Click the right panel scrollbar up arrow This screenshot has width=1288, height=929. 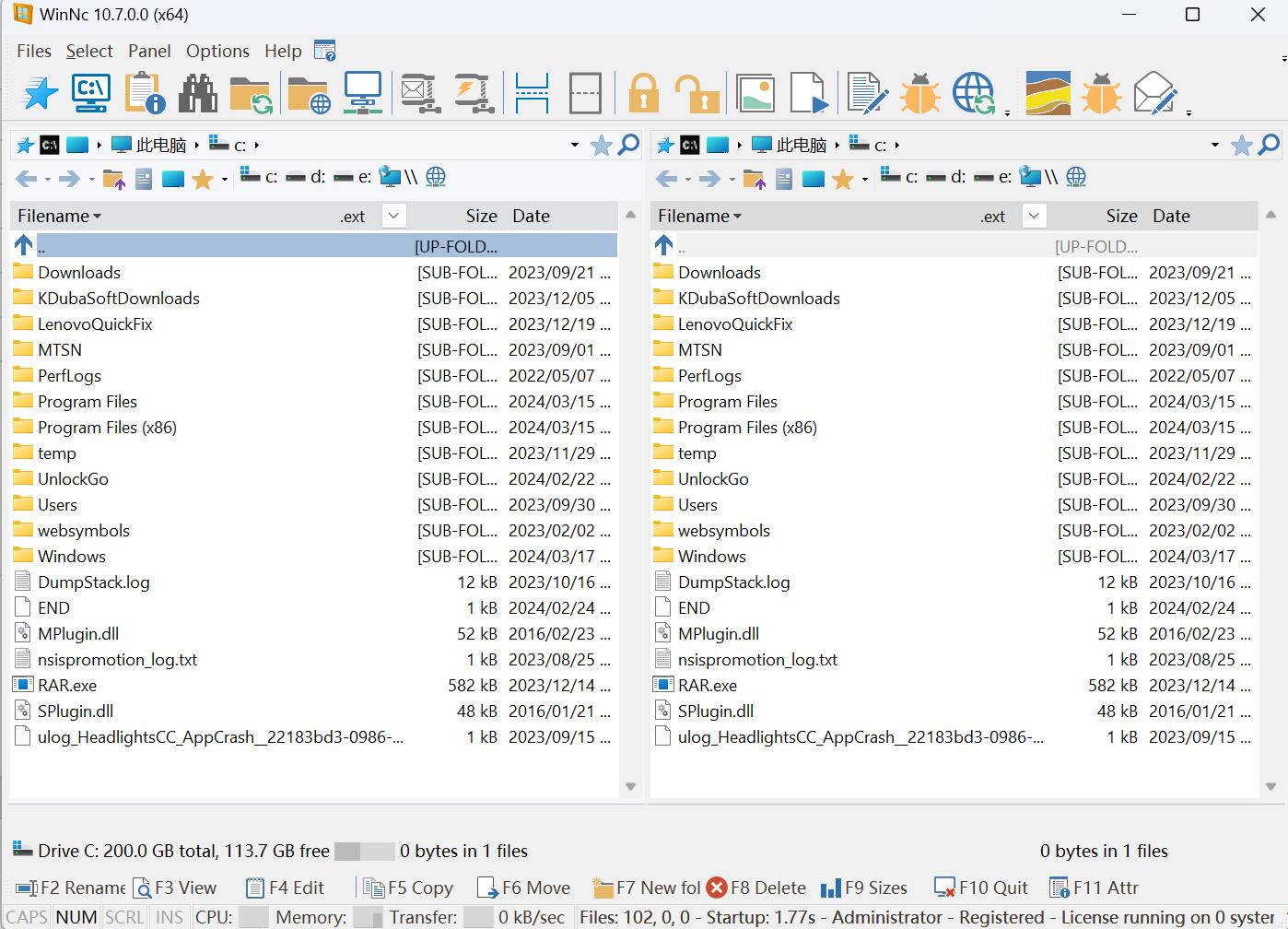(x=1270, y=215)
